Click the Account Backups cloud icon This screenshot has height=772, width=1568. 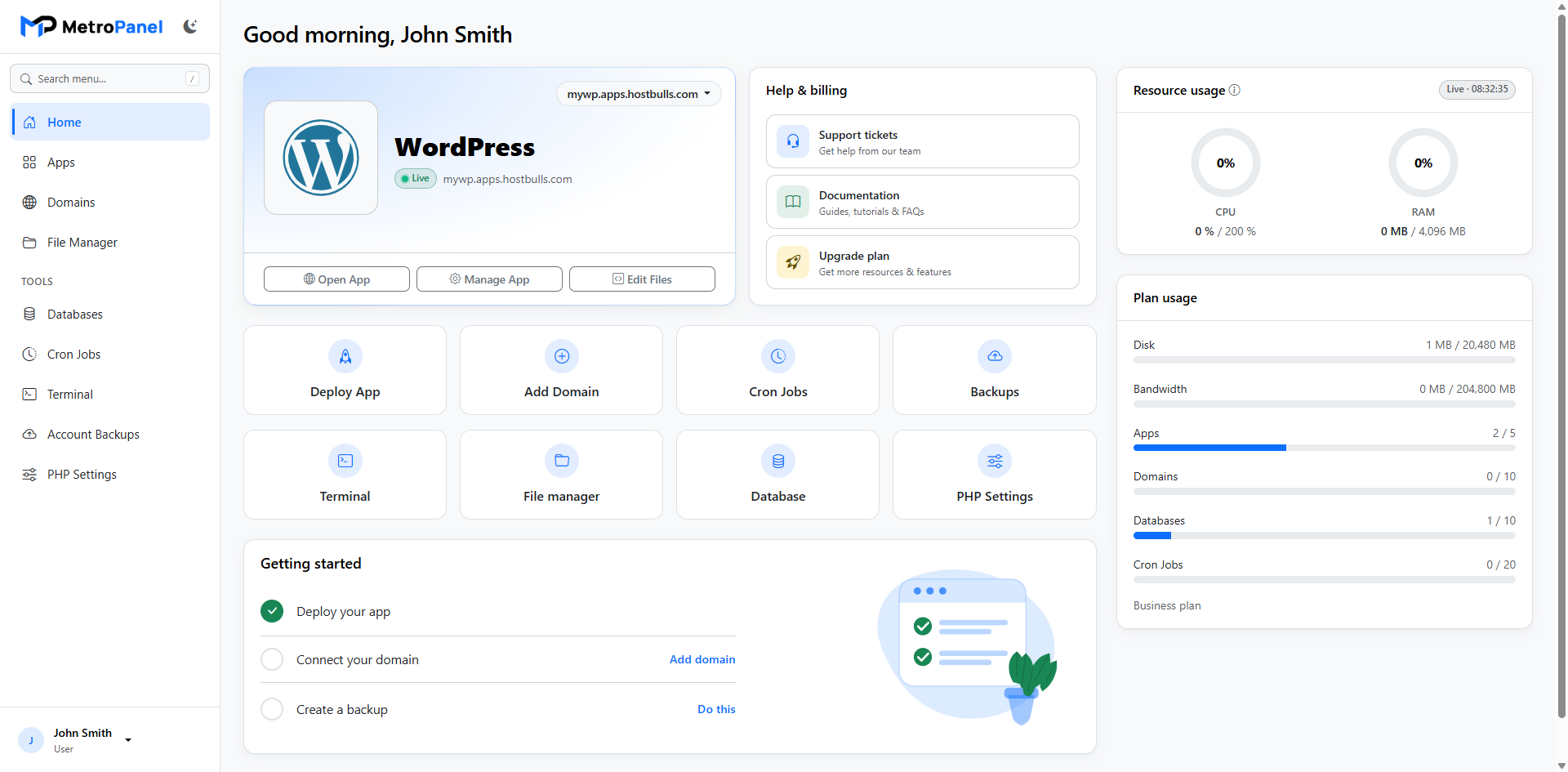click(29, 434)
